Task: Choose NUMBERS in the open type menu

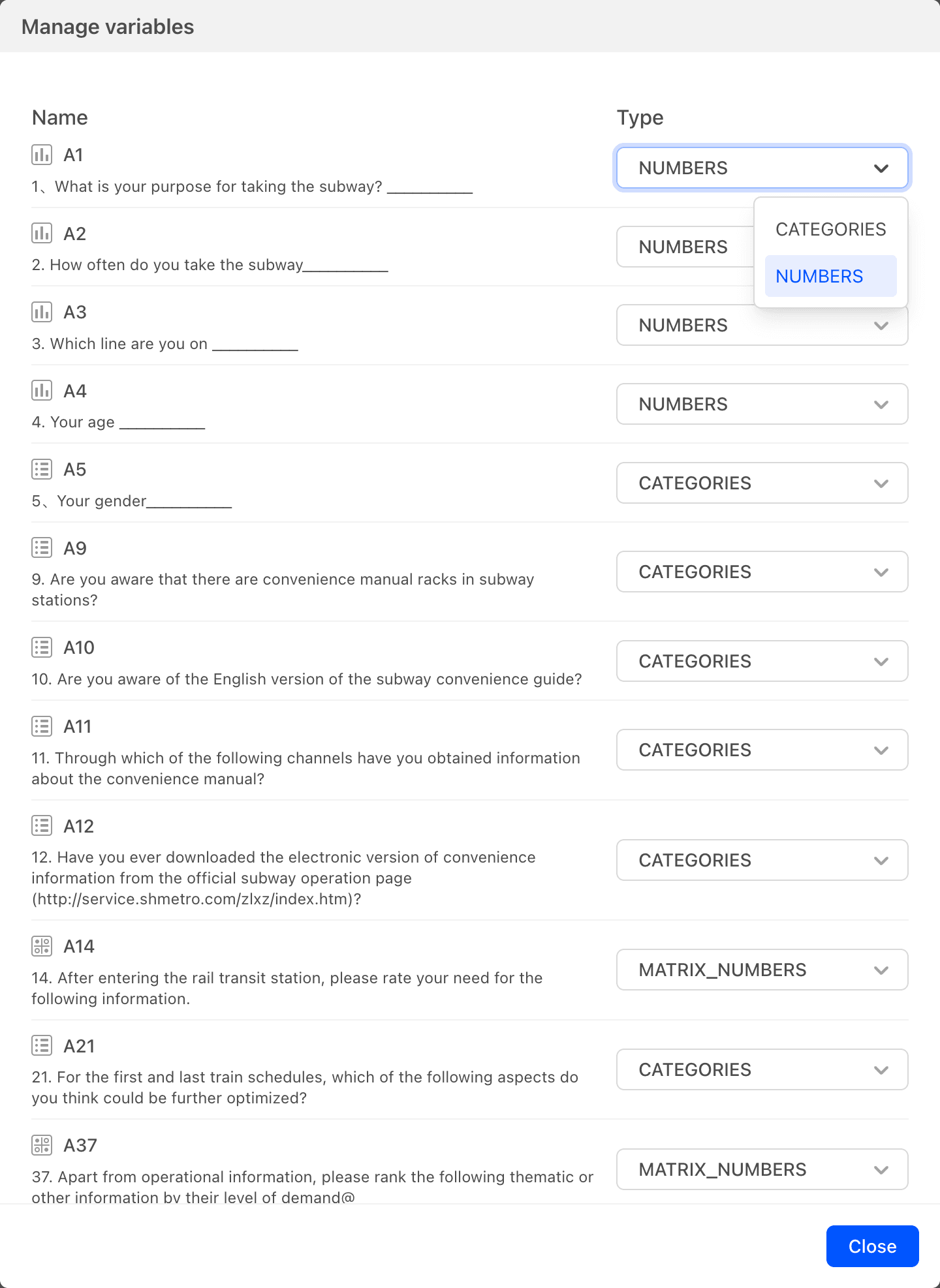Action: coord(830,276)
